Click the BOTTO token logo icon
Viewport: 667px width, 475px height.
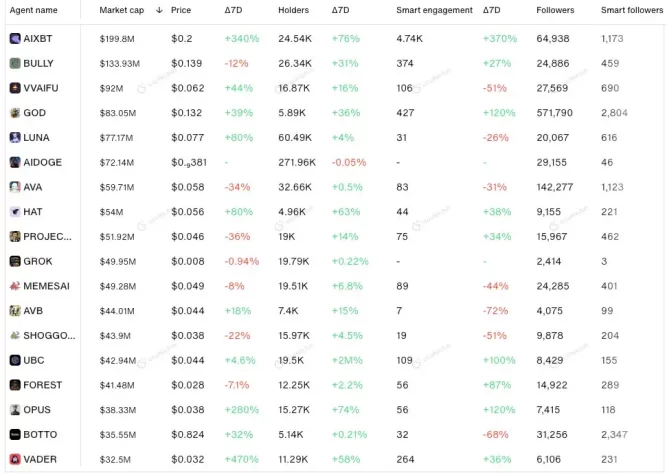coord(14,434)
